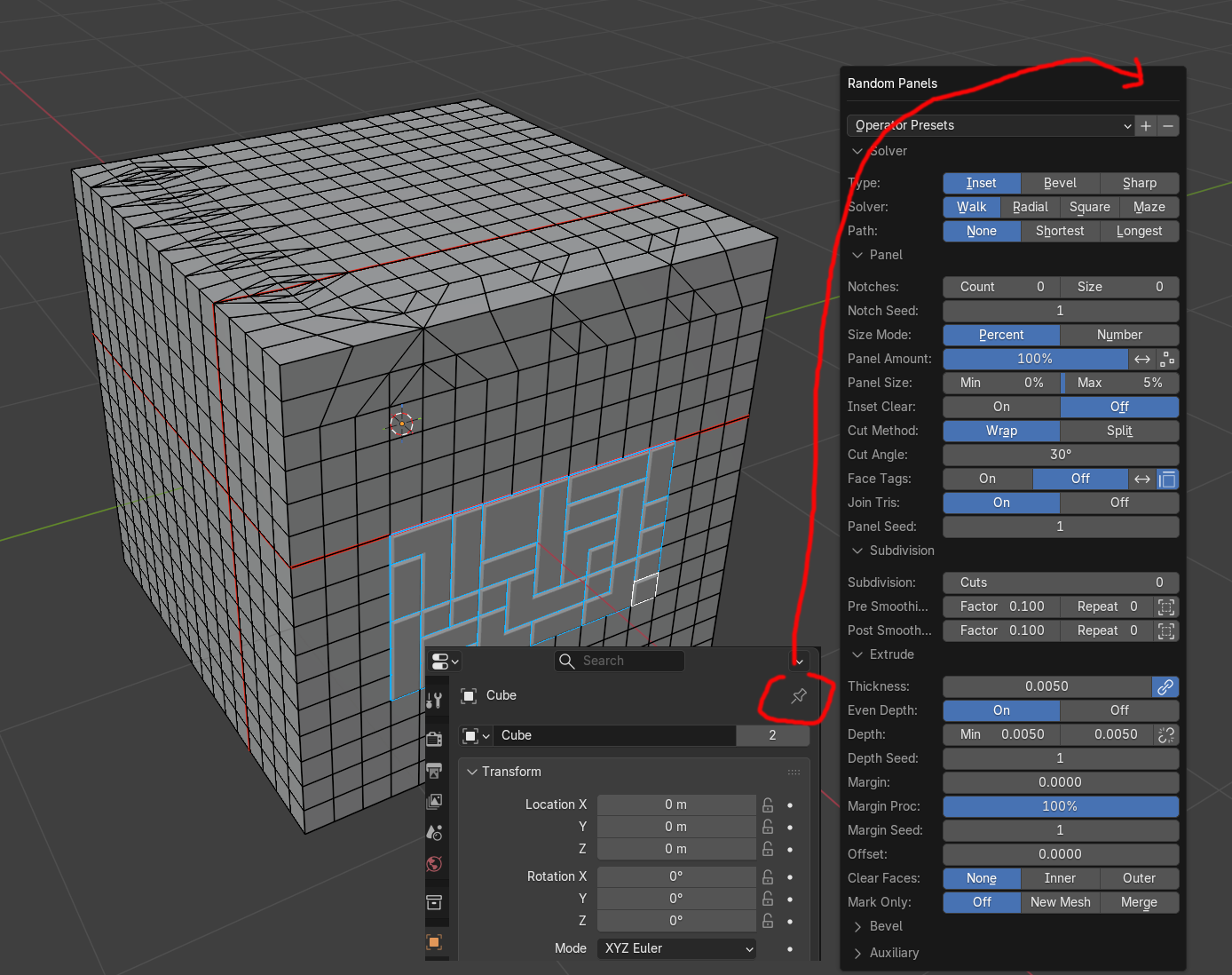Choose the Maze solver
Image resolution: width=1232 pixels, height=975 pixels.
tap(1149, 207)
